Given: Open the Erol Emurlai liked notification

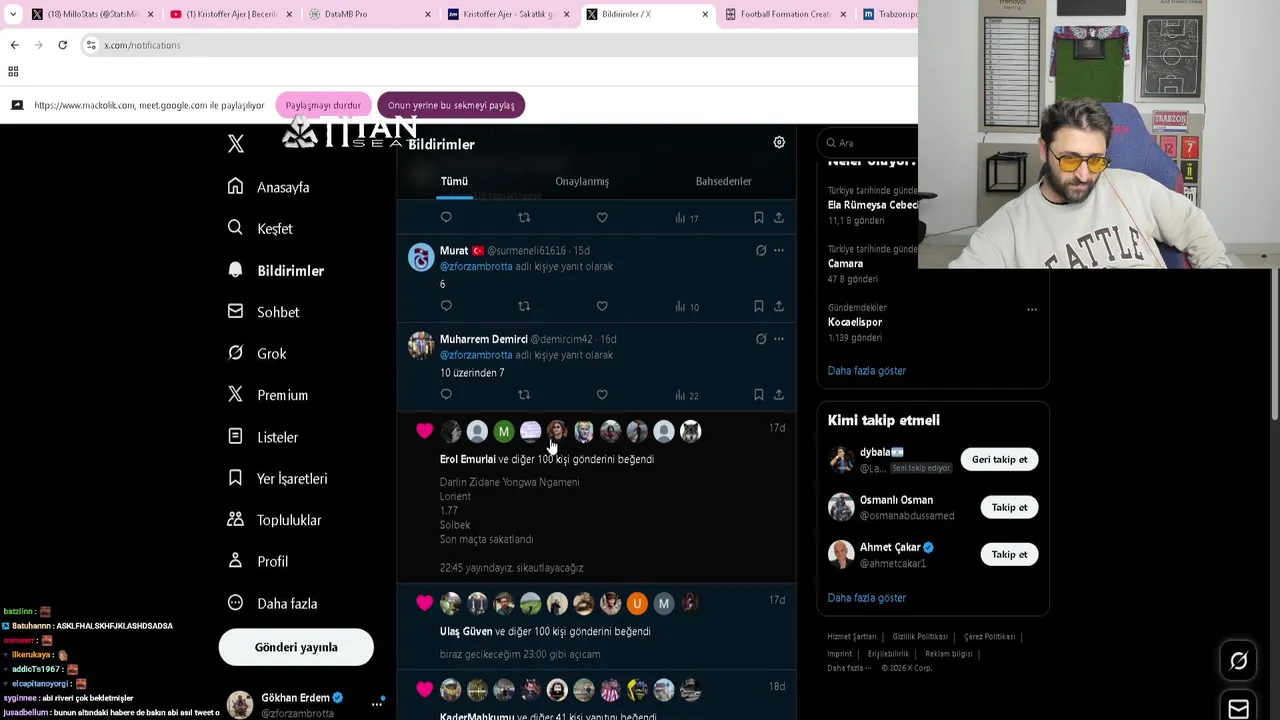Looking at the screenshot, I should 597,497.
